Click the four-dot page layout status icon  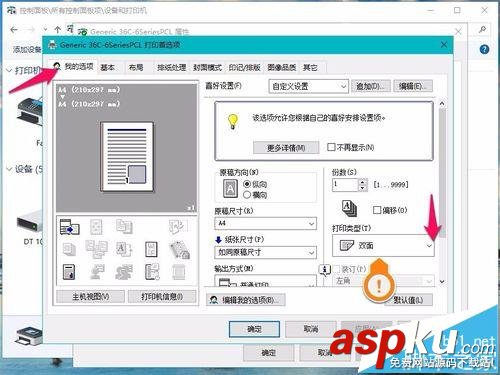(96, 227)
